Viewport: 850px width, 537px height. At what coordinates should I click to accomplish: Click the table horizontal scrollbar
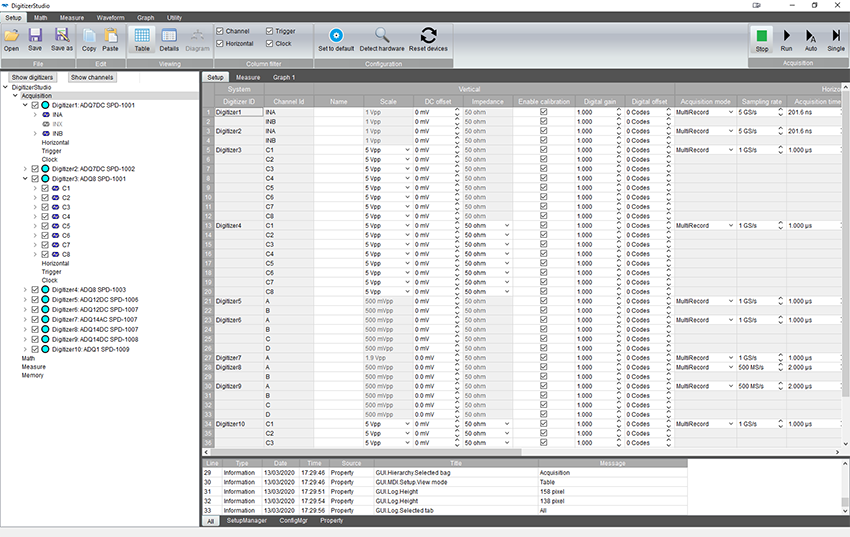point(366,452)
